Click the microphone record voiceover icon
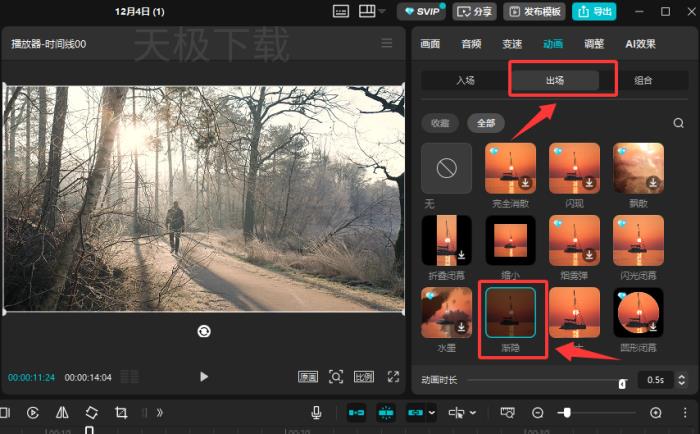 [316, 412]
